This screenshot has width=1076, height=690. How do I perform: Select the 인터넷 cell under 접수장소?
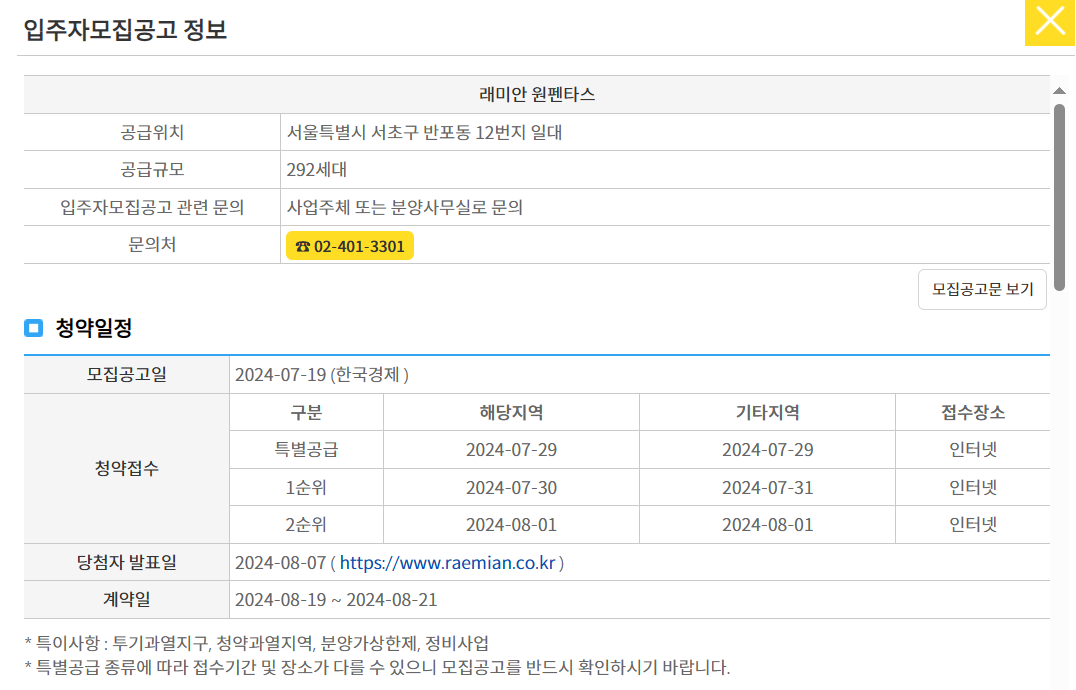click(x=972, y=449)
